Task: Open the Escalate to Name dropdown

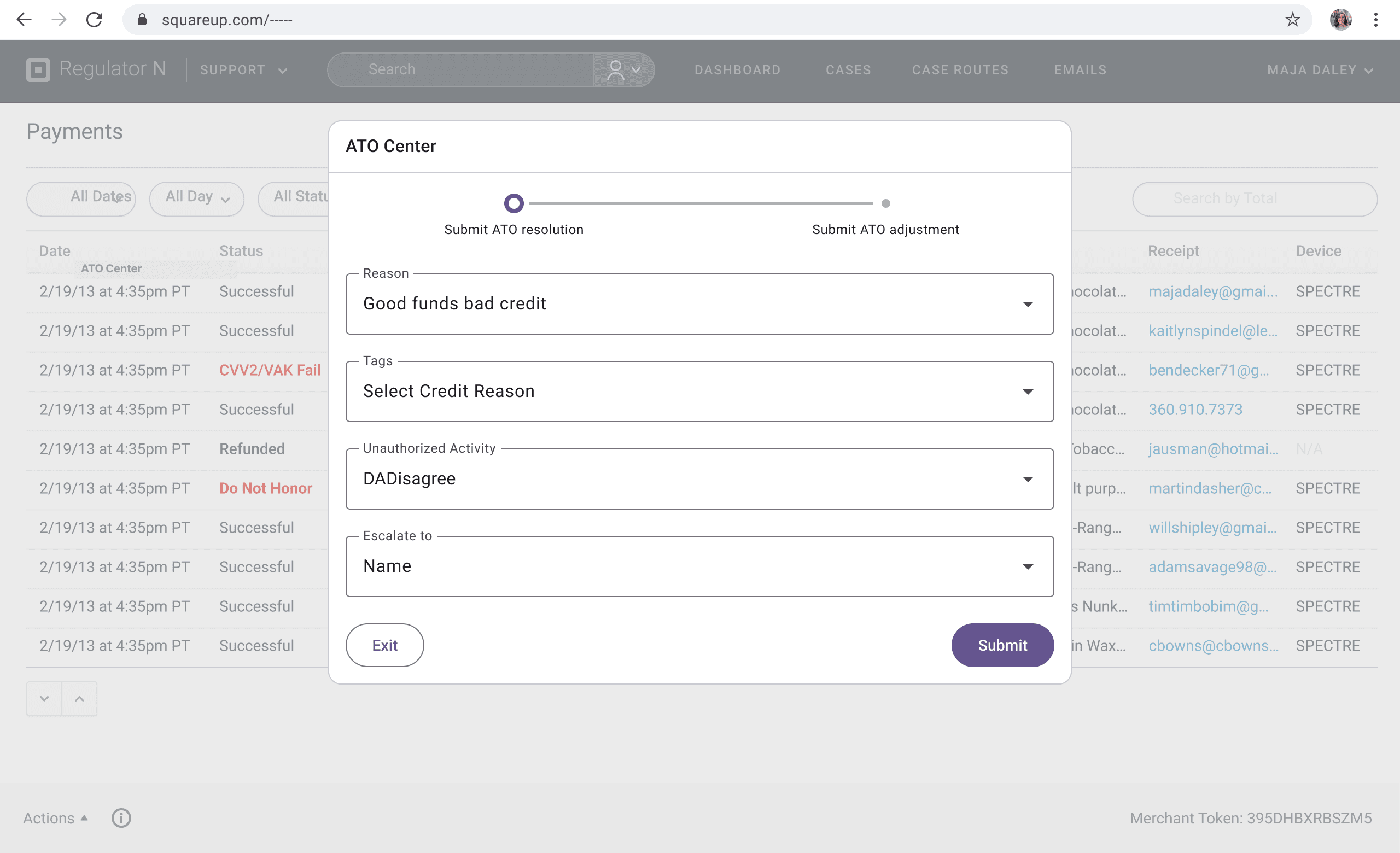Action: 699,566
